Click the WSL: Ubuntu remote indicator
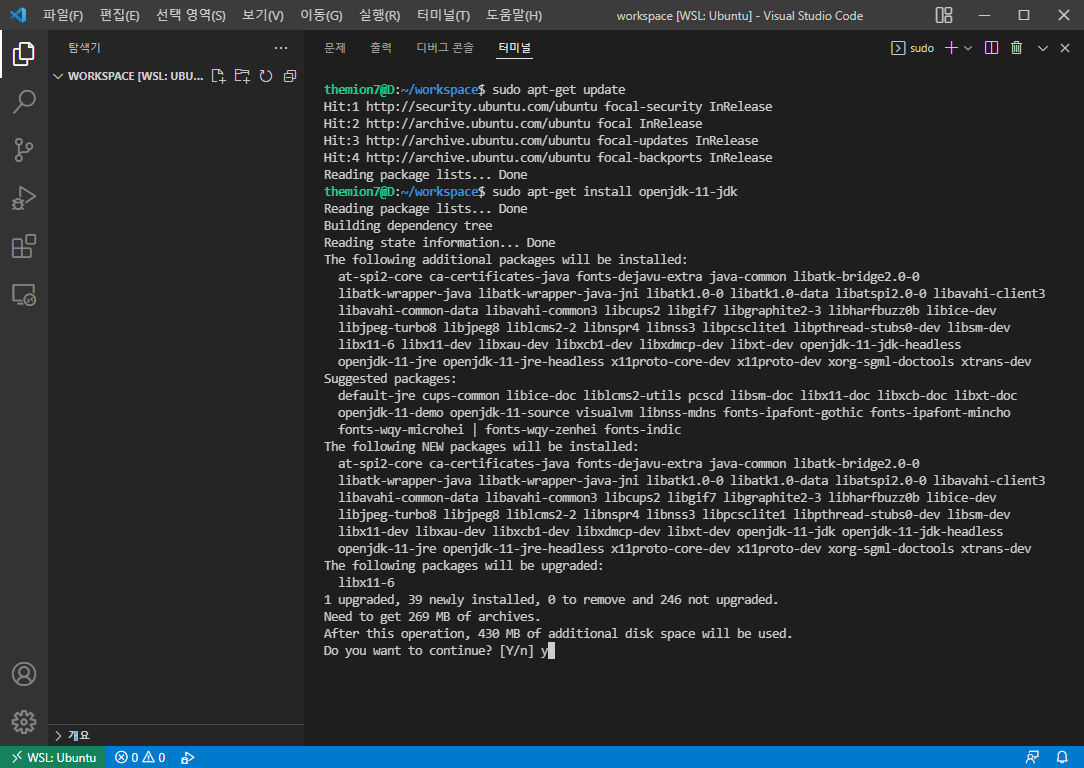 tap(53, 758)
